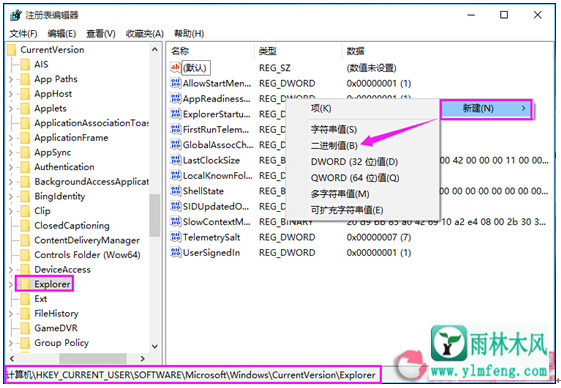This screenshot has height=388, width=561.
Task: Click the UserSignedIn value icon
Action: pos(175,252)
